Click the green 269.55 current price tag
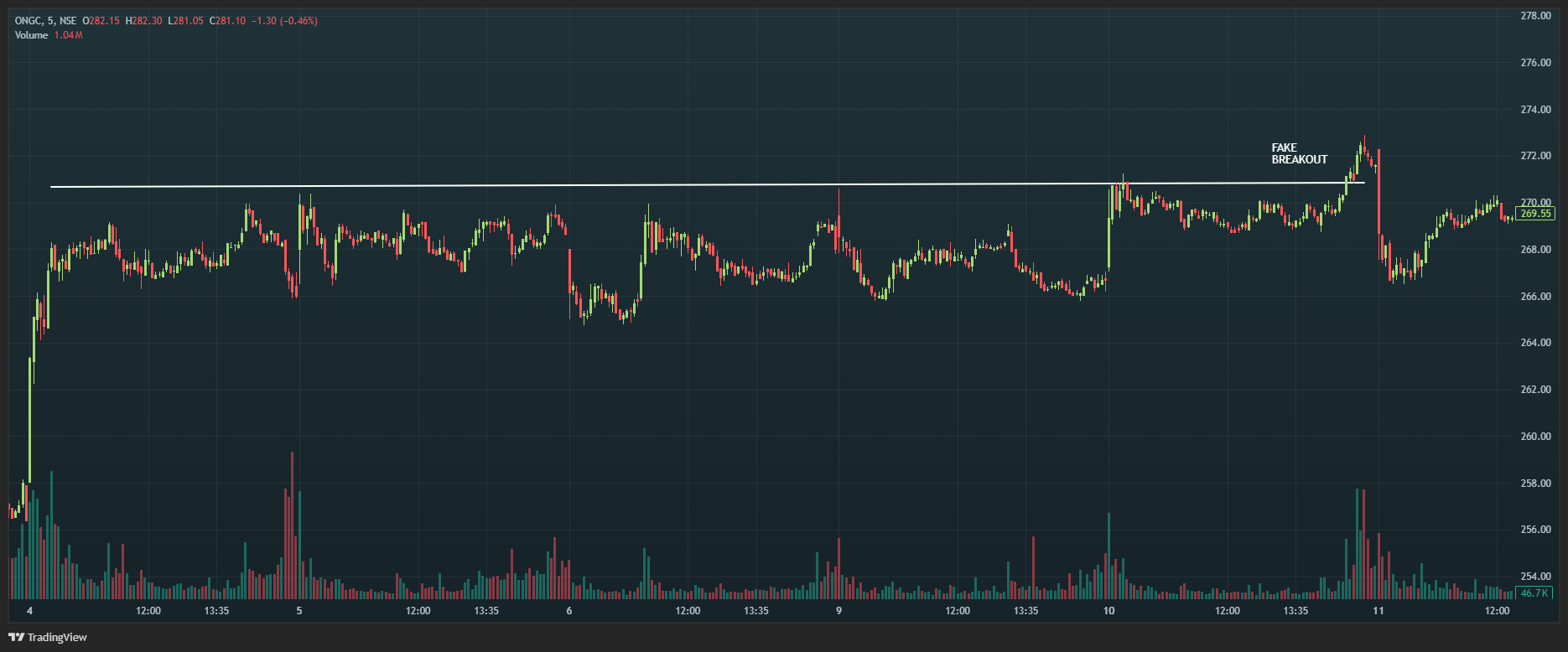 (x=1534, y=214)
